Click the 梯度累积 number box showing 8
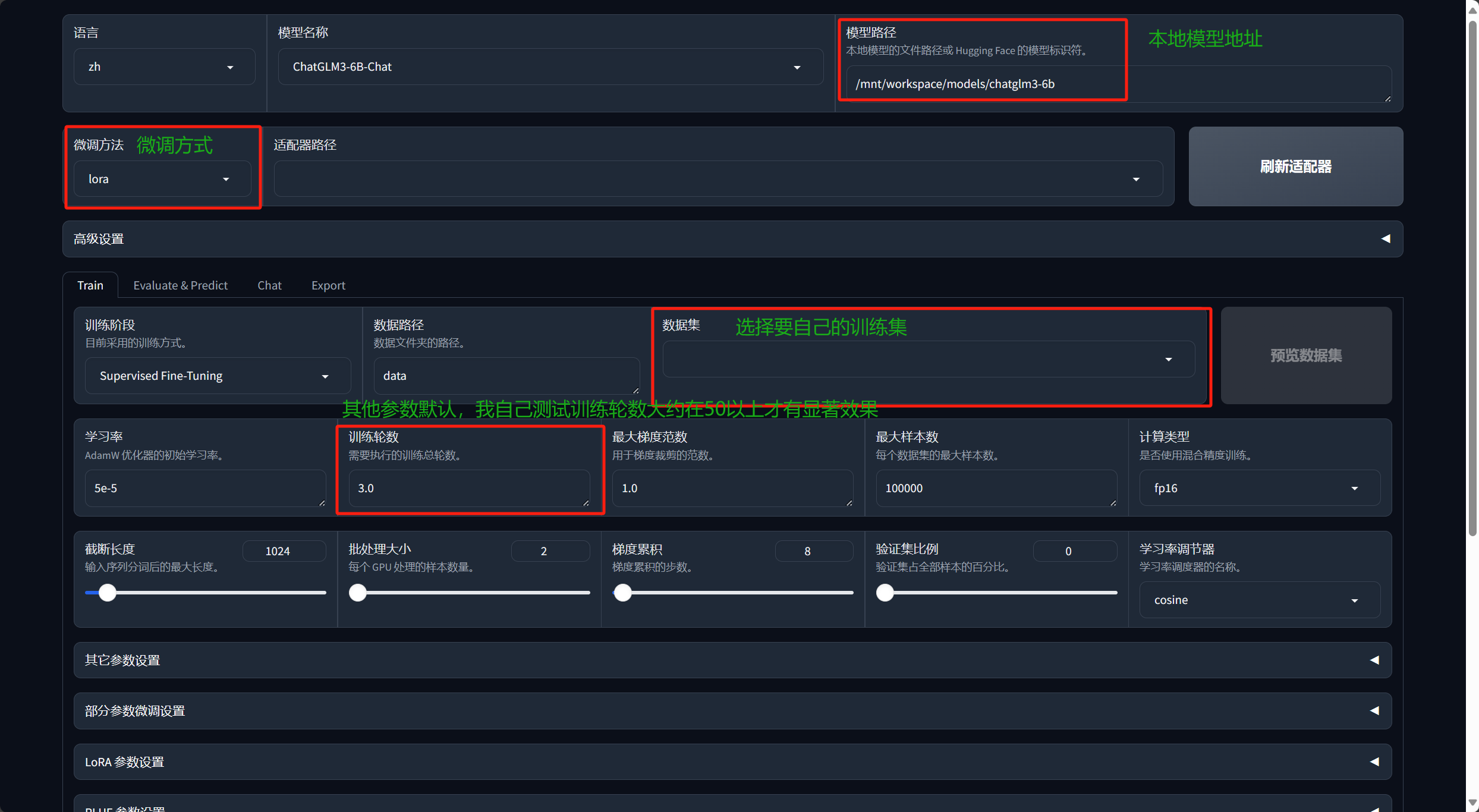Image resolution: width=1479 pixels, height=812 pixels. tap(814, 551)
